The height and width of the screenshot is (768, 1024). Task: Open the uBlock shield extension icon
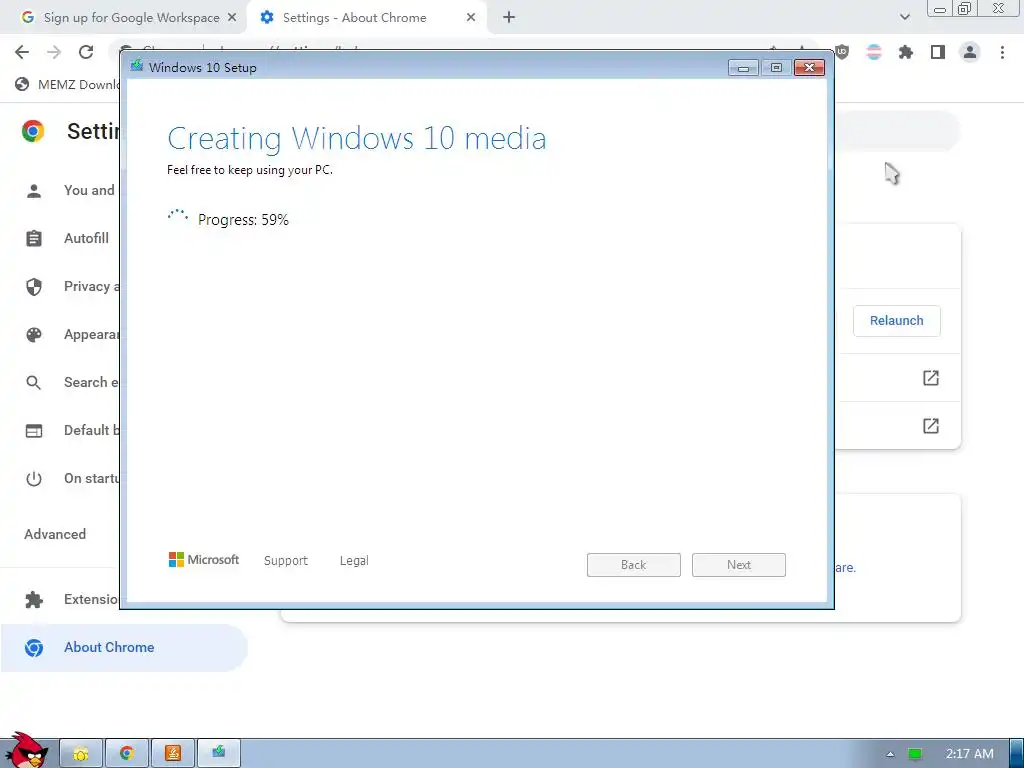842,52
